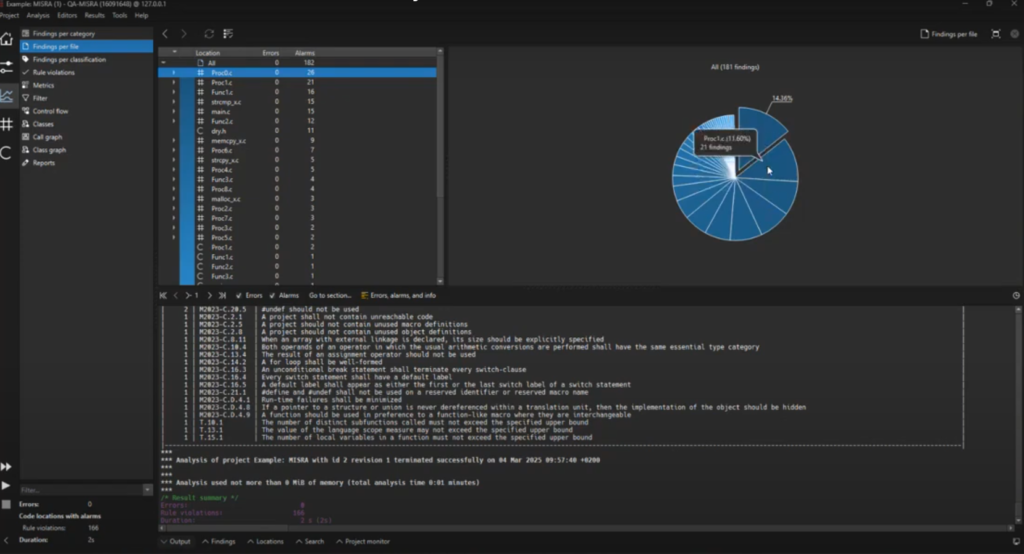Open the C source sidebar icon
The width and height of the screenshot is (1024, 554).
(x=7, y=153)
